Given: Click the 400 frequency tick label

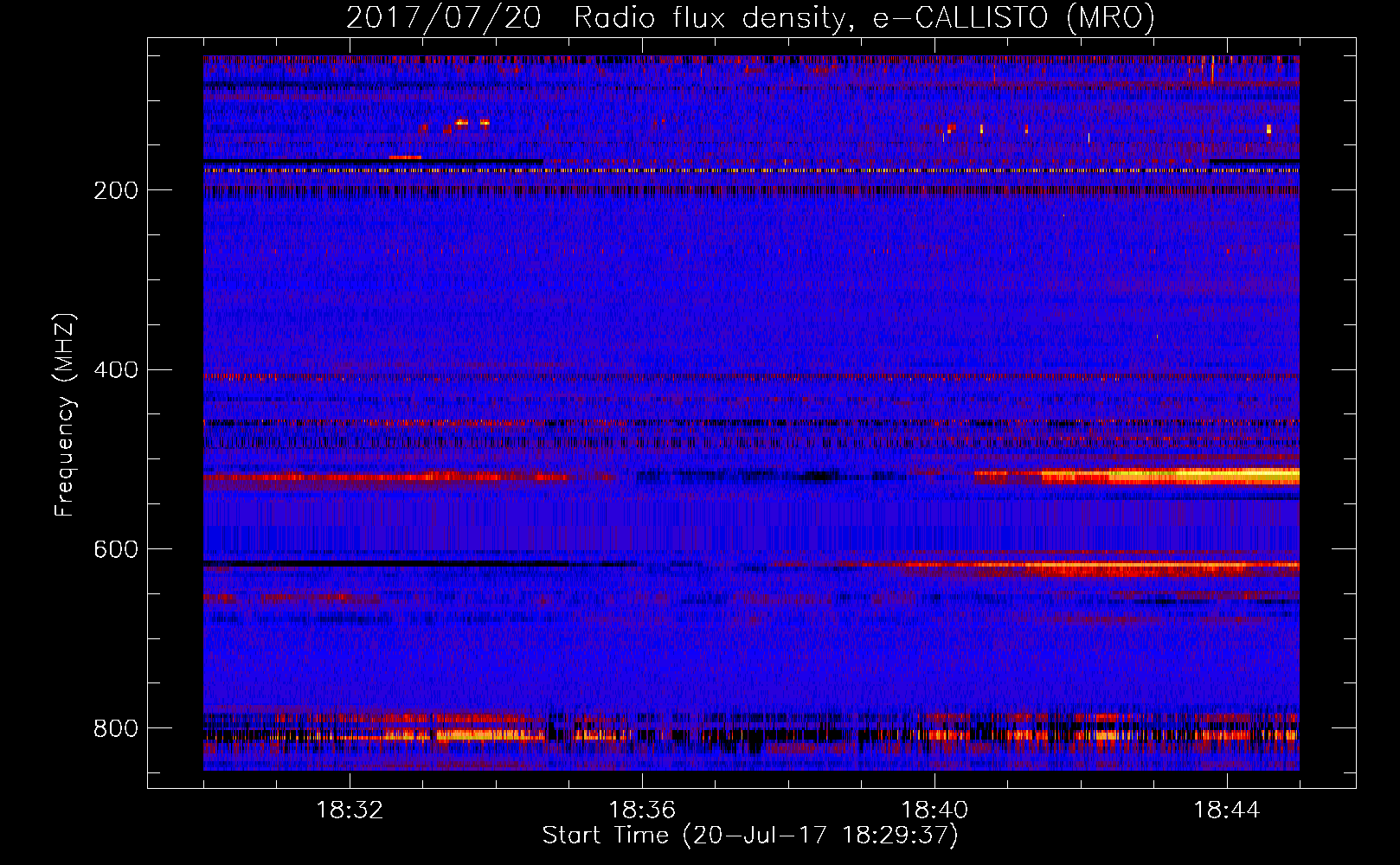Looking at the screenshot, I should point(116,369).
